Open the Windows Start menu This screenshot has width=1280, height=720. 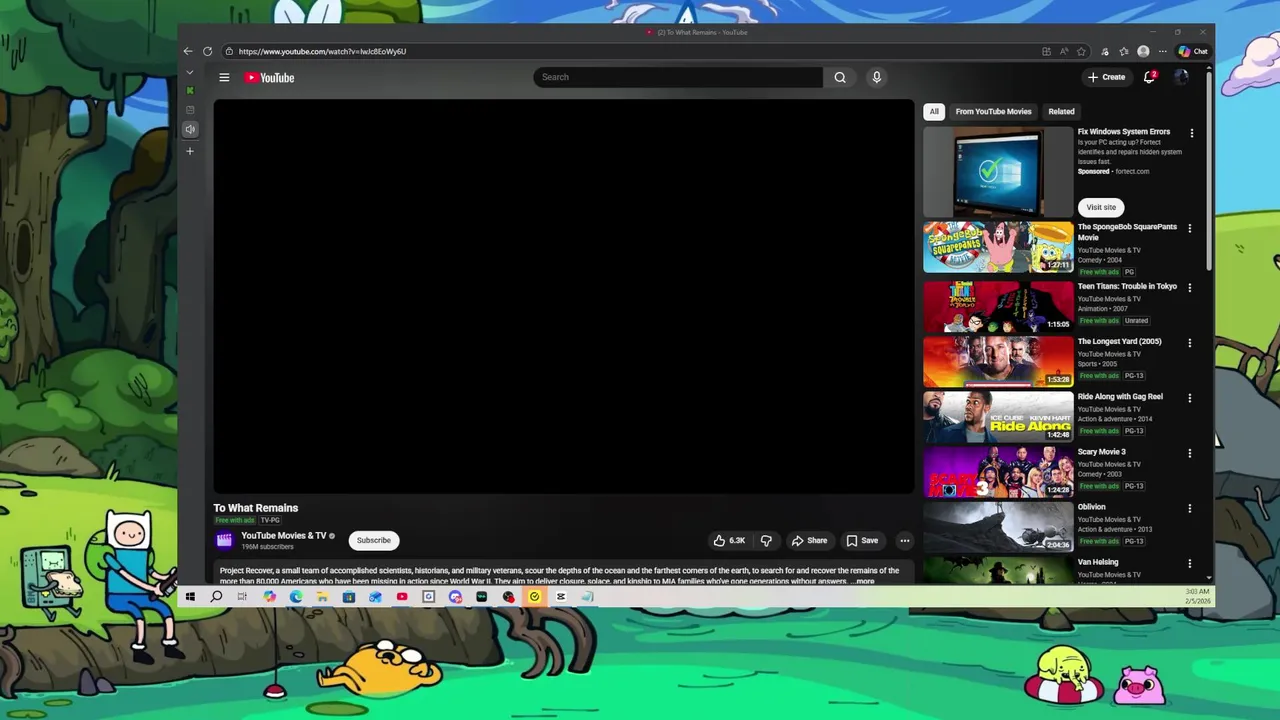[190, 597]
